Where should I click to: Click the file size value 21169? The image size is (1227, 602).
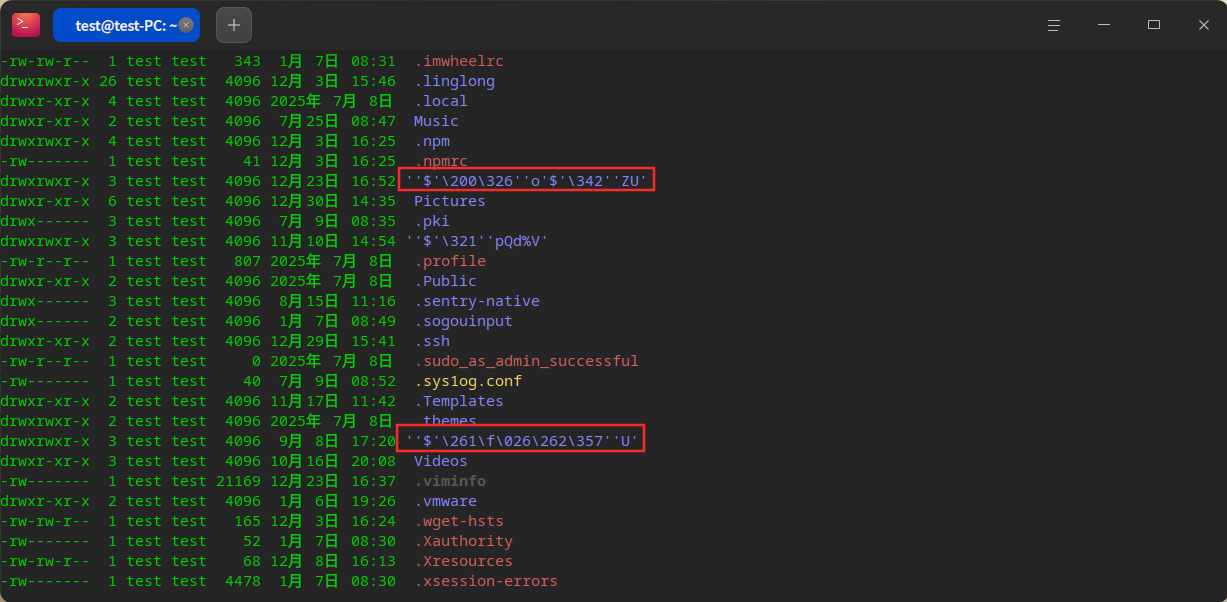[x=238, y=481]
